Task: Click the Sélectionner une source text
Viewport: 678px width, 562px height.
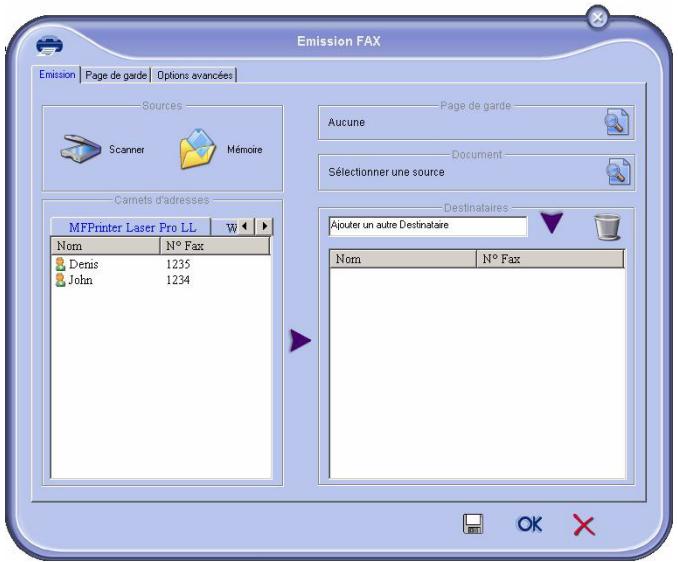Action: click(x=387, y=172)
